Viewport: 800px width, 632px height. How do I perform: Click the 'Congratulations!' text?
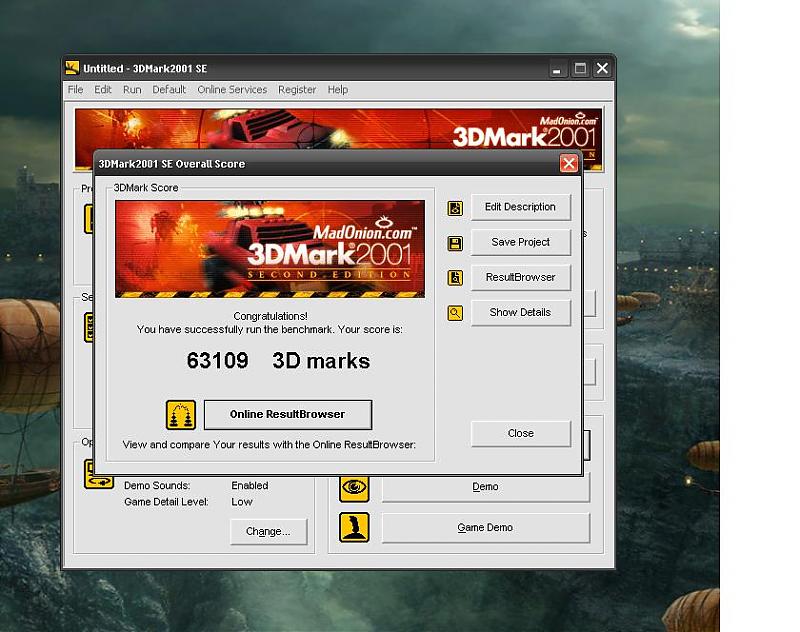pos(270,316)
